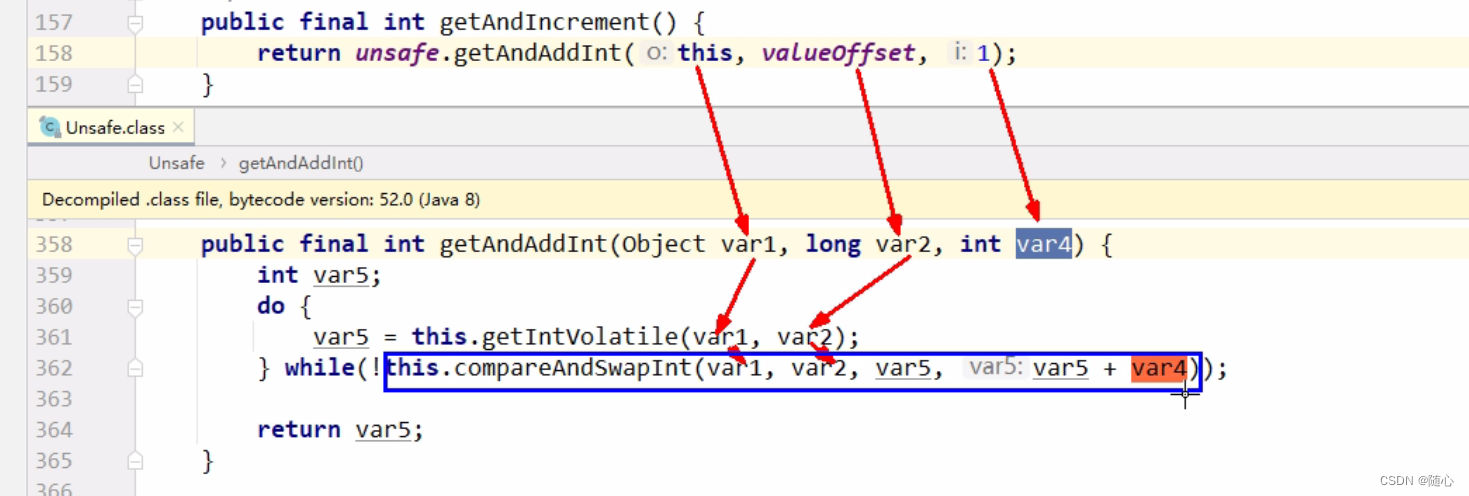Click orange-highlighted var4 on line 362
Image resolution: width=1469 pixels, height=496 pixels.
pyautogui.click(x=1159, y=369)
